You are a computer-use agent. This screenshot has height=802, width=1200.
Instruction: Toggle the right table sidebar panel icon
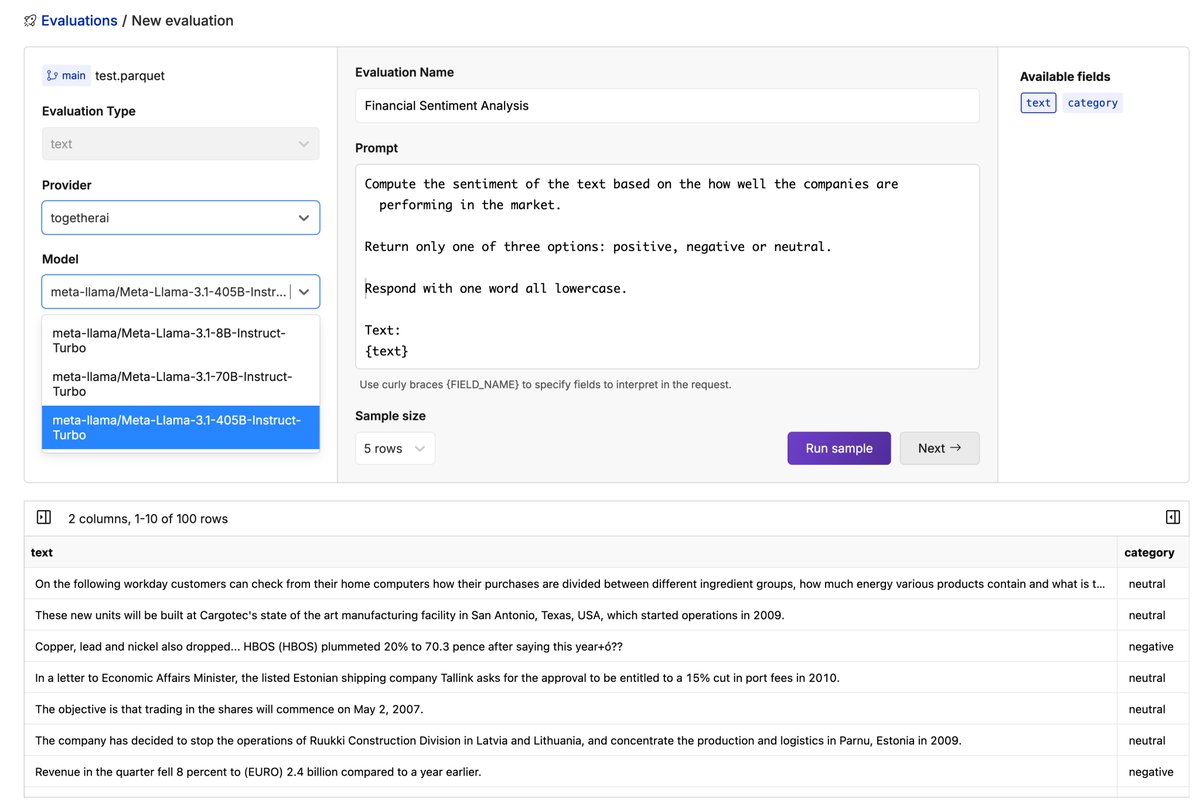[1173, 517]
